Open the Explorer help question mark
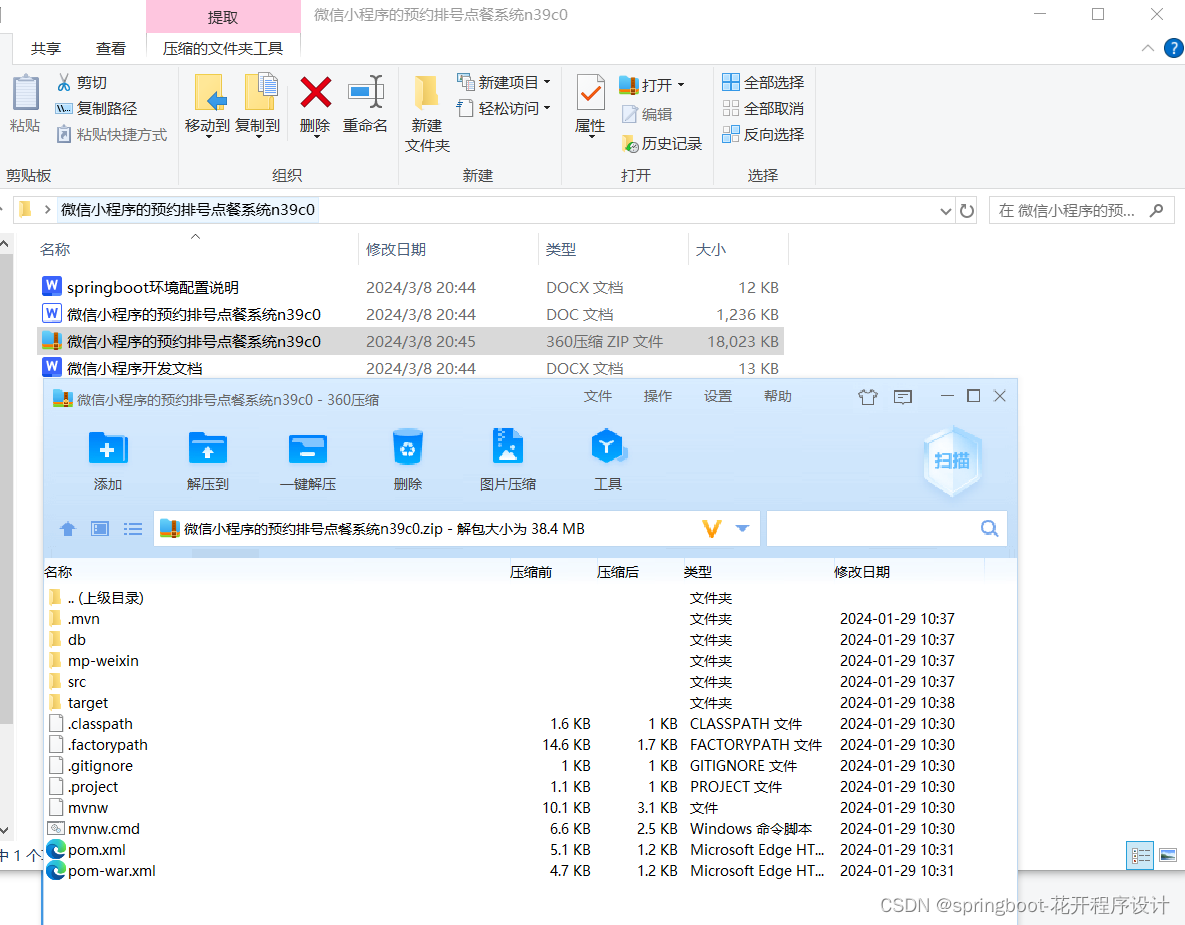The width and height of the screenshot is (1185, 925). [1174, 48]
